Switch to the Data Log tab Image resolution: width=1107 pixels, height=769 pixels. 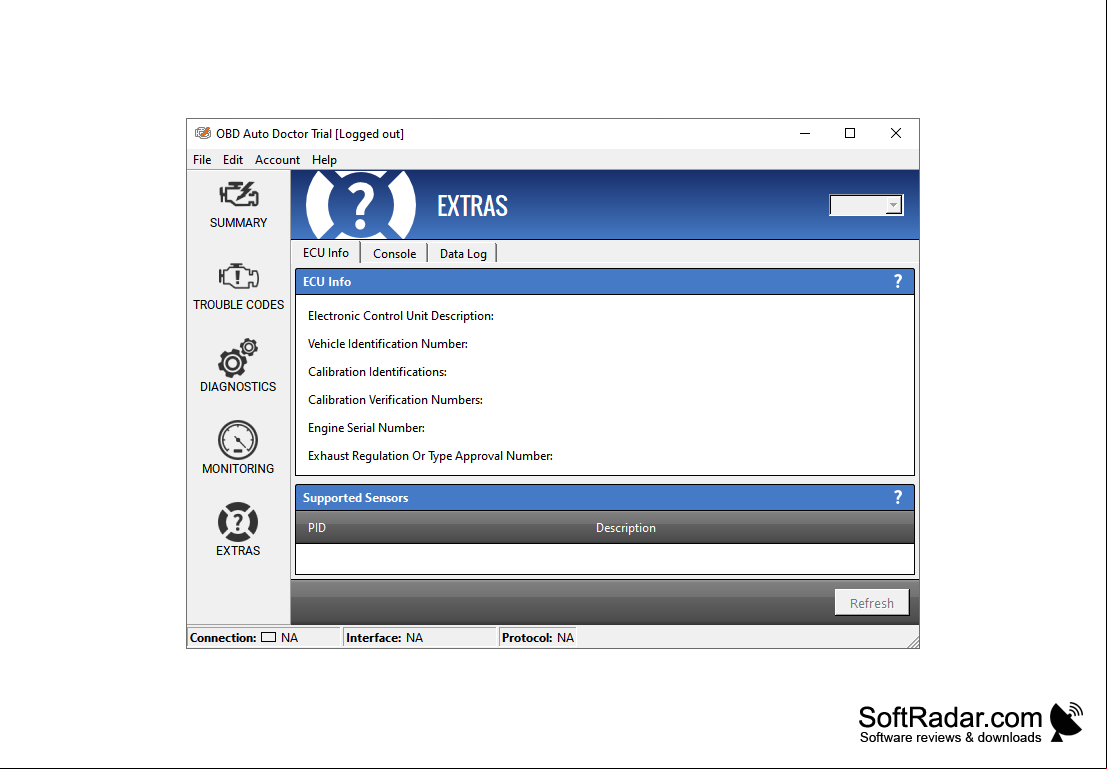463,254
